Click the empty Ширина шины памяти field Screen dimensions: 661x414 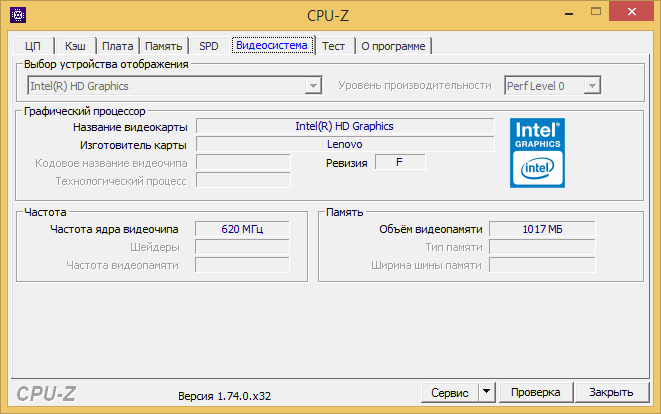tap(542, 265)
